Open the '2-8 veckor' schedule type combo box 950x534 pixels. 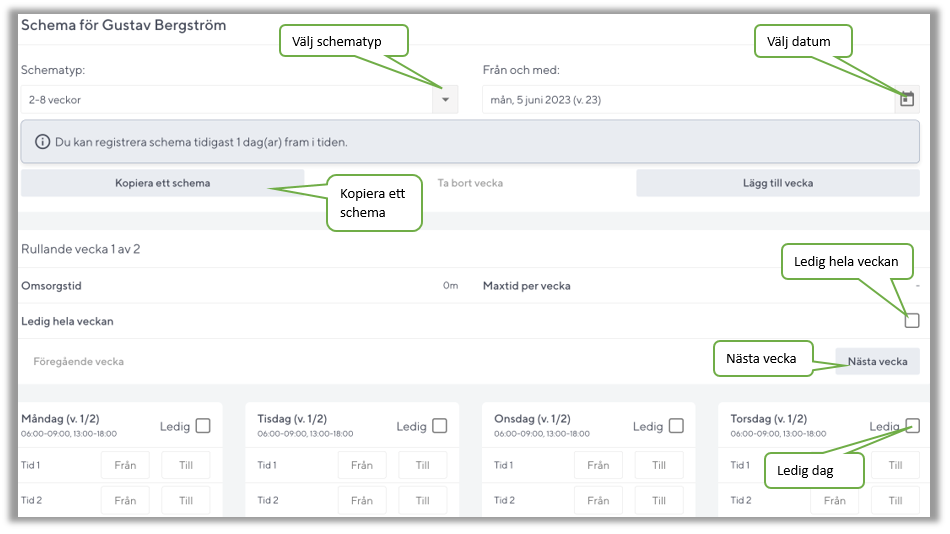coord(226,99)
